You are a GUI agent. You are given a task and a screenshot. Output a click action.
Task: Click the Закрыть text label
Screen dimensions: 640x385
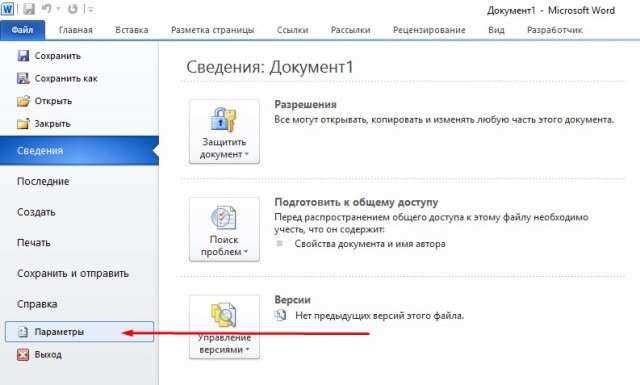coord(52,123)
